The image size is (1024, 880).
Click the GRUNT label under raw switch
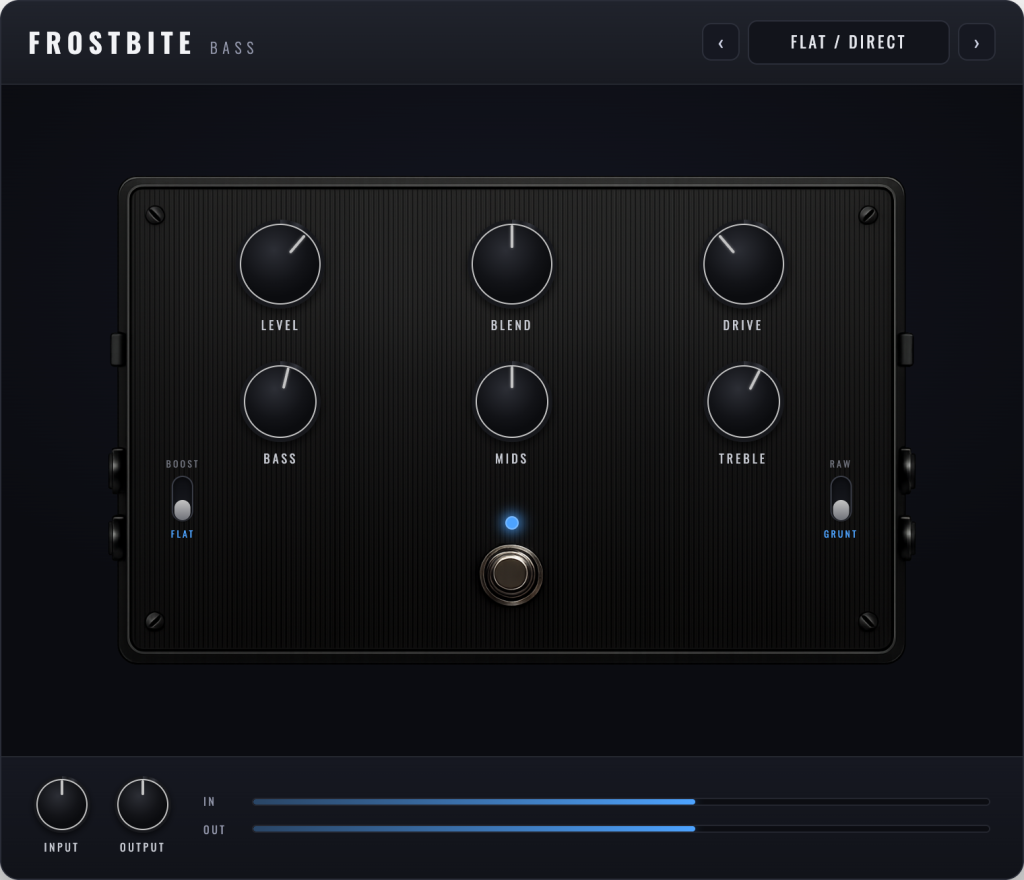click(840, 534)
